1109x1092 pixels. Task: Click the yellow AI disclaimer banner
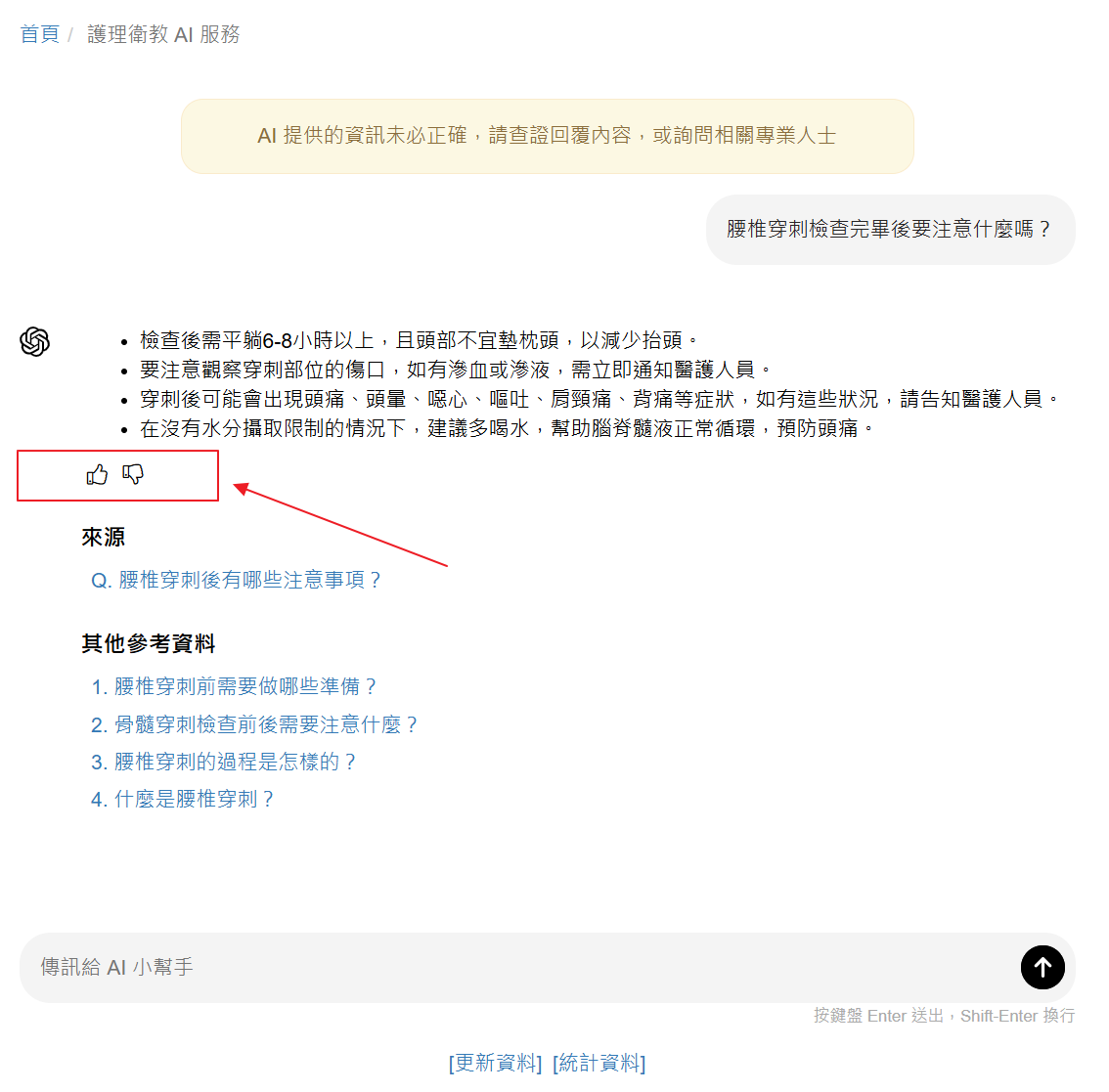(548, 136)
